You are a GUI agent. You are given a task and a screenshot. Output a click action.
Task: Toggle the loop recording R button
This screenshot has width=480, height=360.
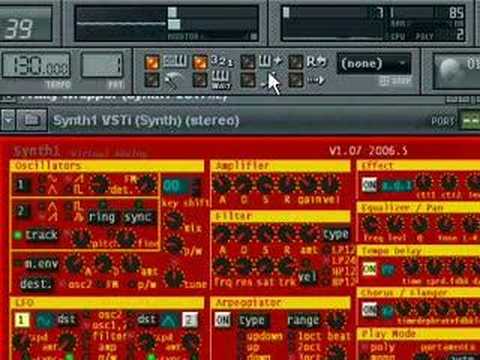coord(295,63)
